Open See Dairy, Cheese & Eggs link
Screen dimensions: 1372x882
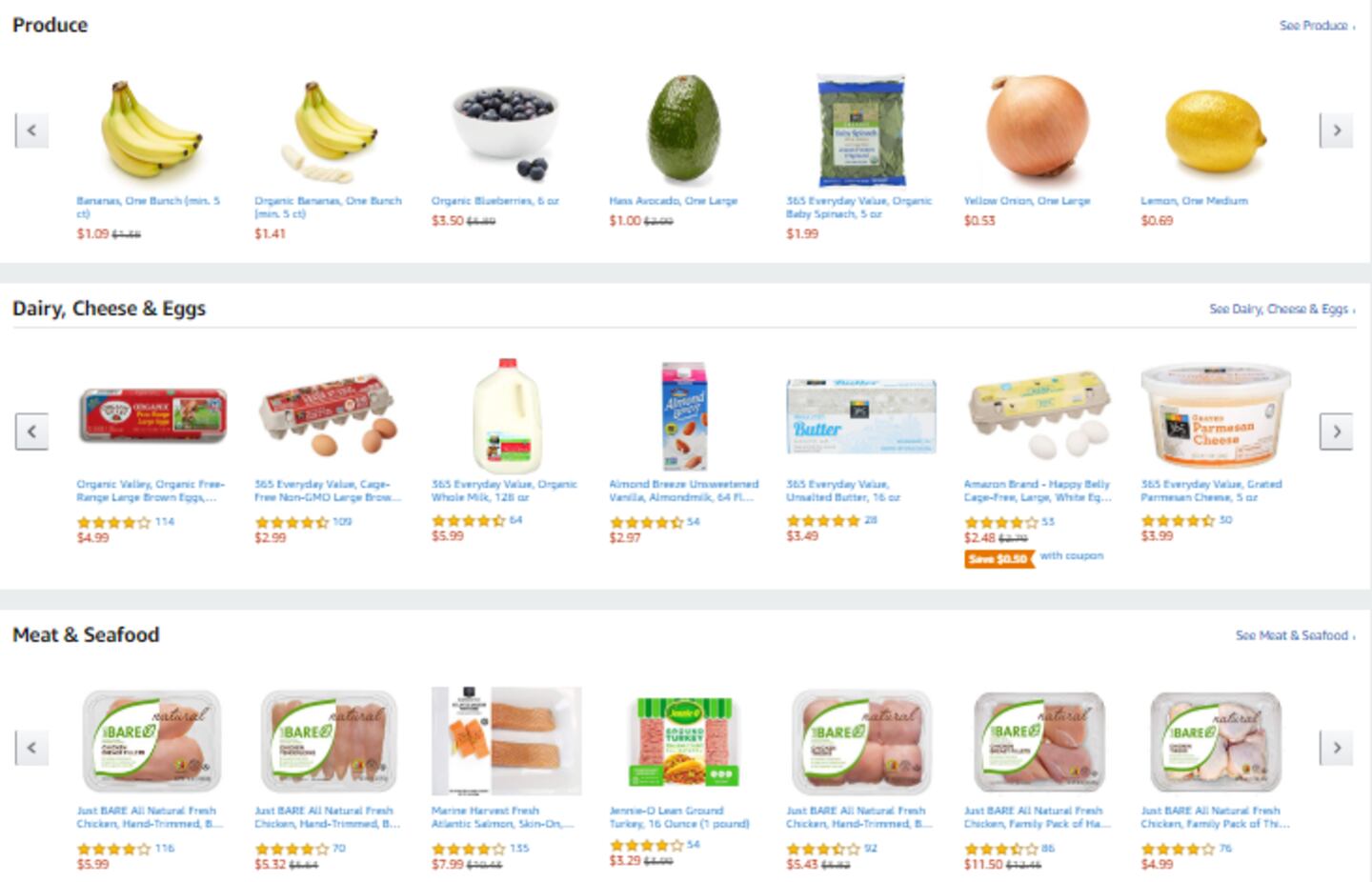pos(1281,309)
